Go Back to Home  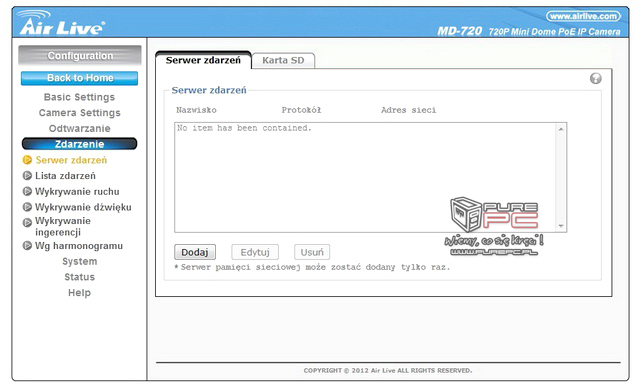(x=80, y=78)
